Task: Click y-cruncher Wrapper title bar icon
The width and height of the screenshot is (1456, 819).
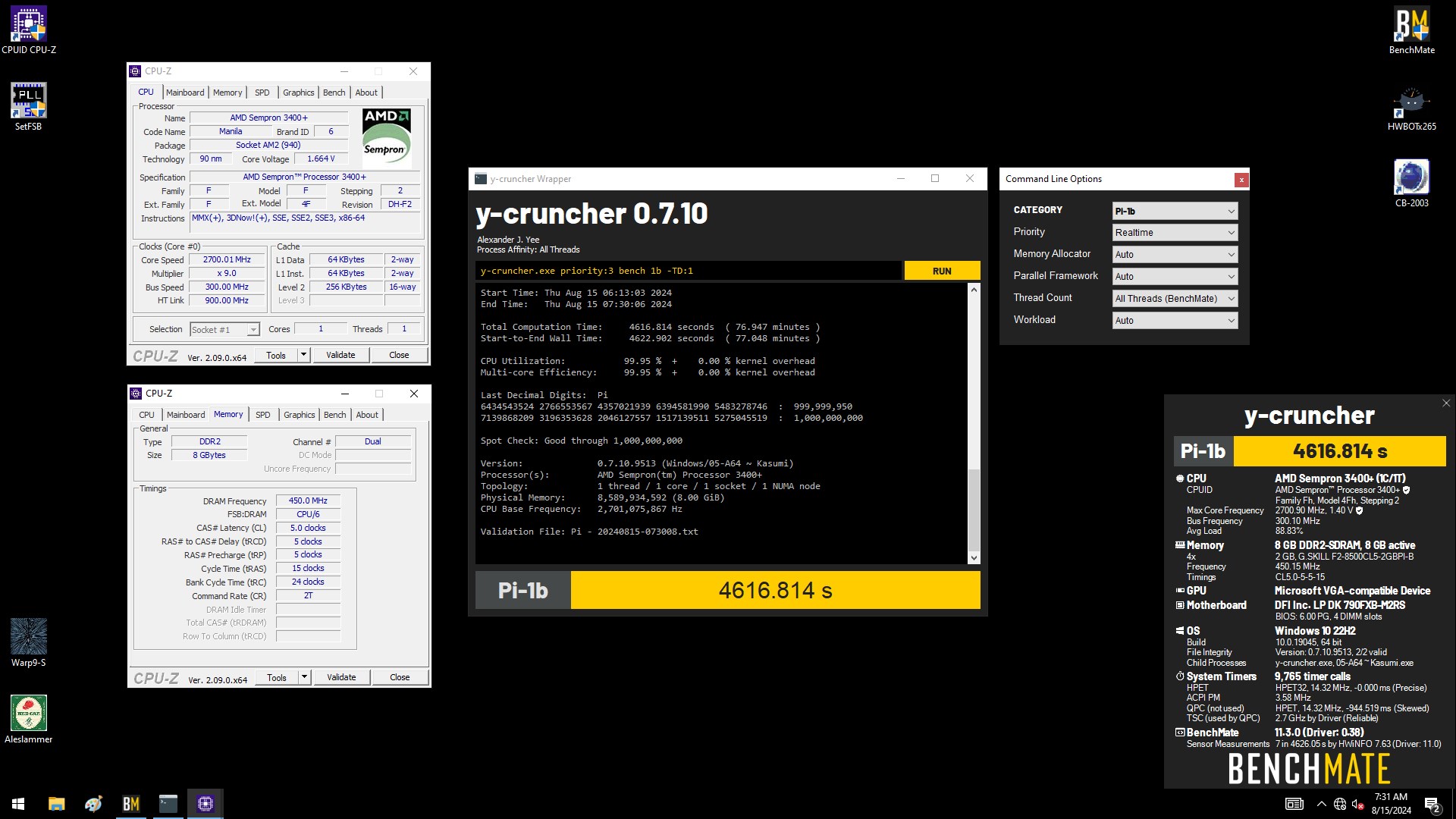Action: pyautogui.click(x=480, y=179)
